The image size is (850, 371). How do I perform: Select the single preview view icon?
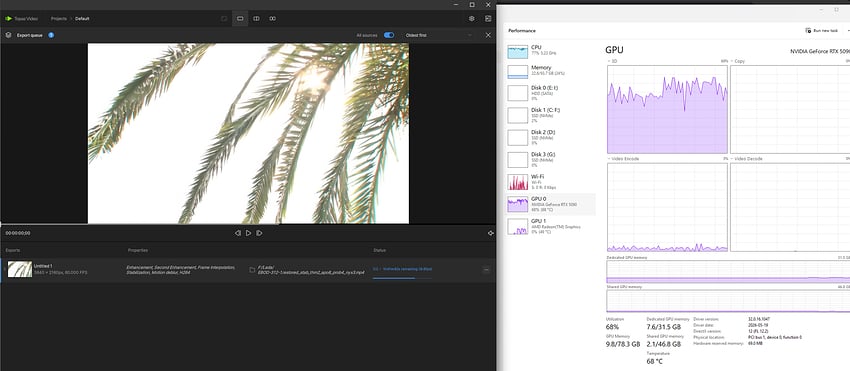[240, 18]
